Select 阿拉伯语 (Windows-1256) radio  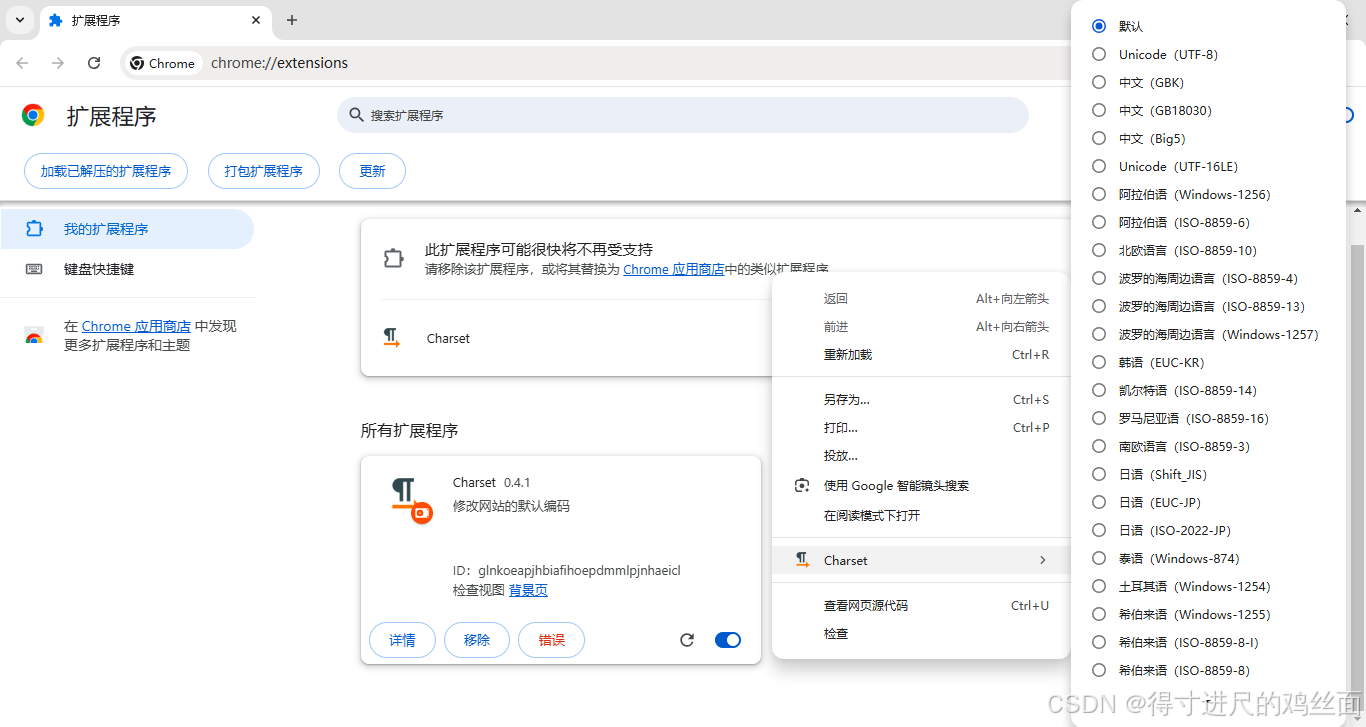(1099, 194)
